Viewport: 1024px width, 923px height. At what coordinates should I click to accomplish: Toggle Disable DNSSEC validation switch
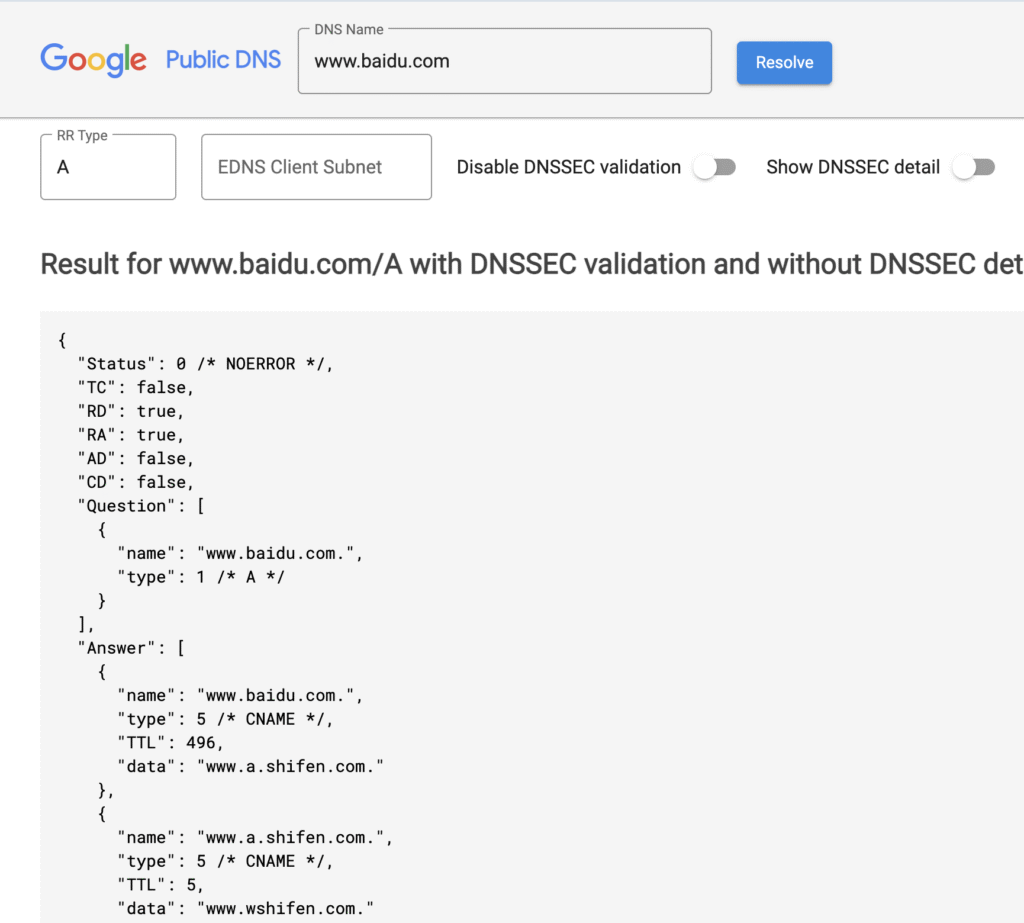point(715,168)
